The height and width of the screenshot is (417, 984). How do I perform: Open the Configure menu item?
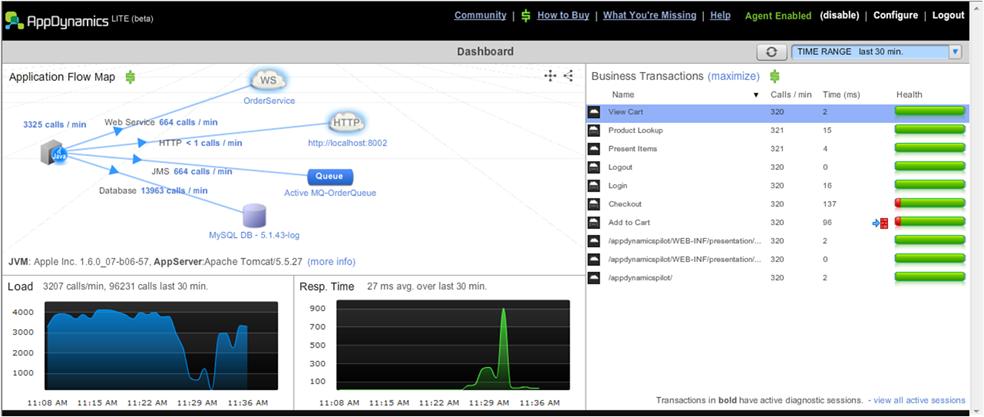click(895, 16)
